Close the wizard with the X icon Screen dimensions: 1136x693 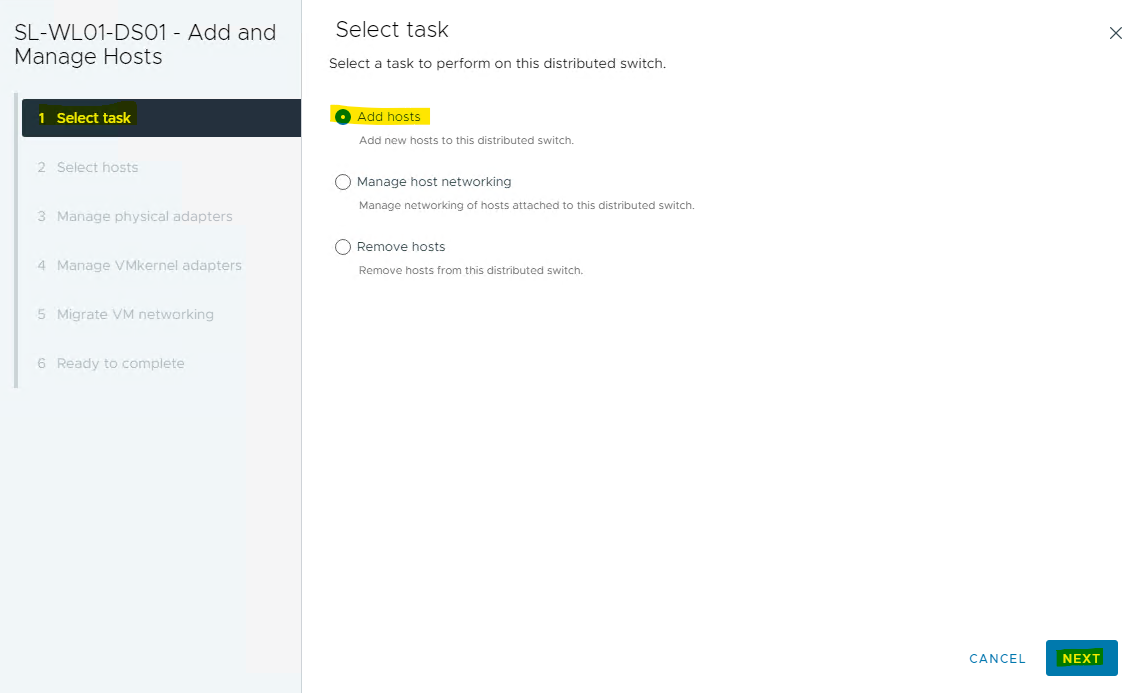tap(1115, 33)
